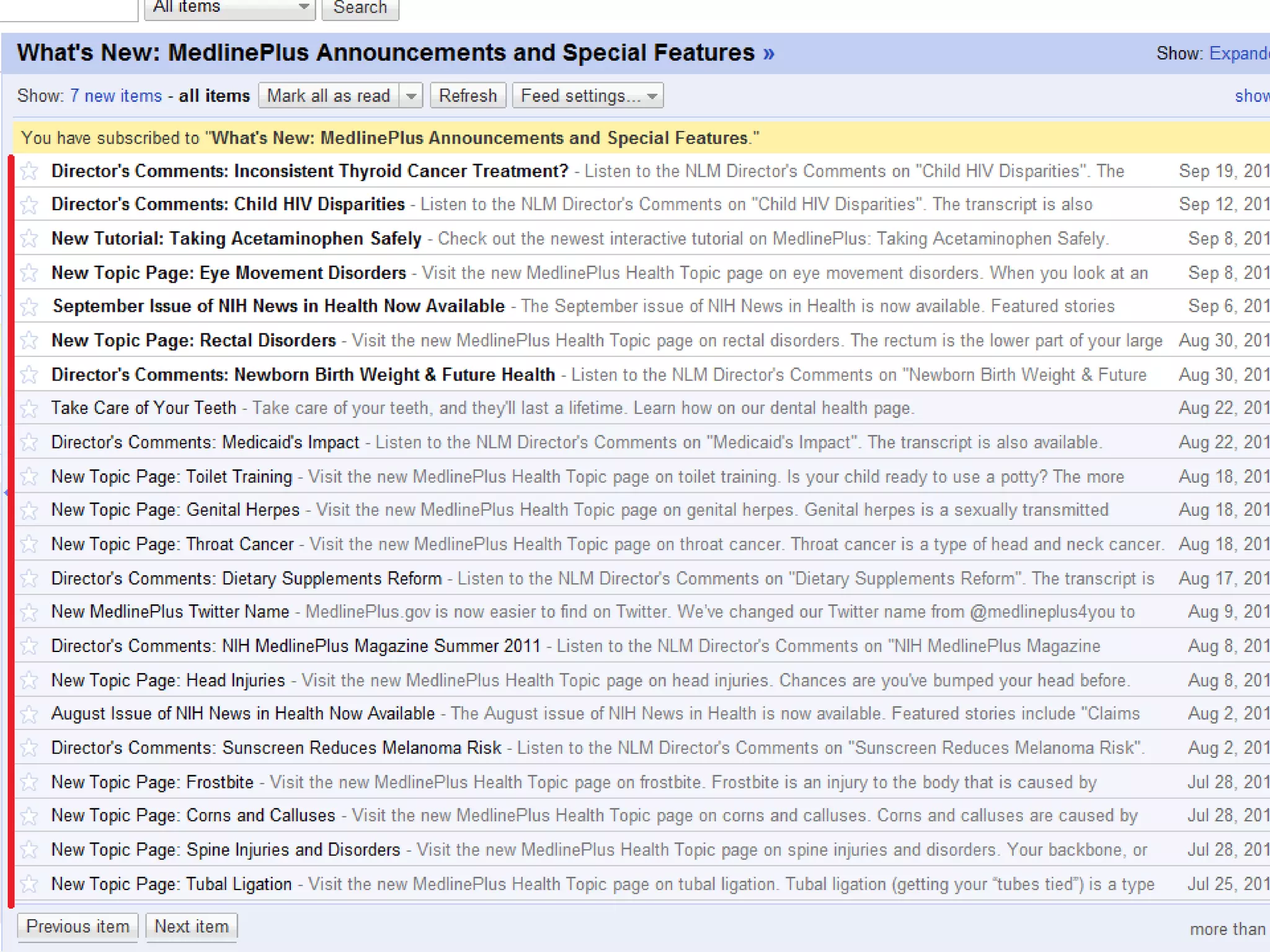Open New Topic Page: Eye Movement Disorders

229,272
